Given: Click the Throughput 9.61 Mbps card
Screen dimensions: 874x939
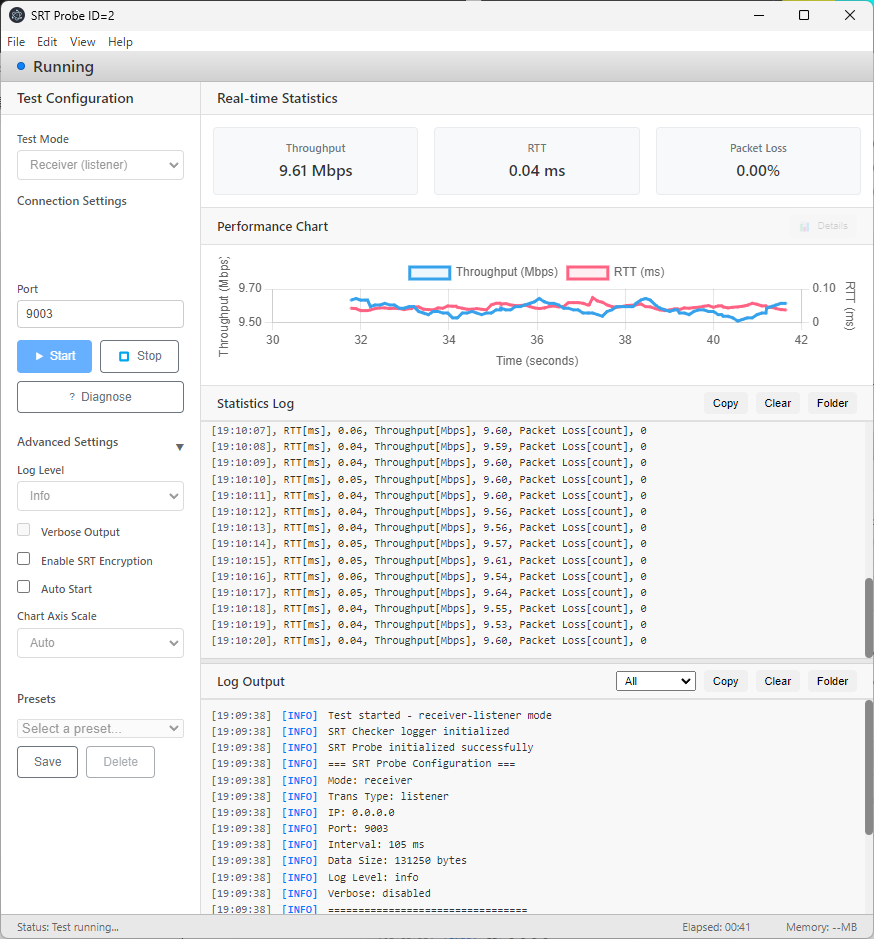Looking at the screenshot, I should 315,160.
